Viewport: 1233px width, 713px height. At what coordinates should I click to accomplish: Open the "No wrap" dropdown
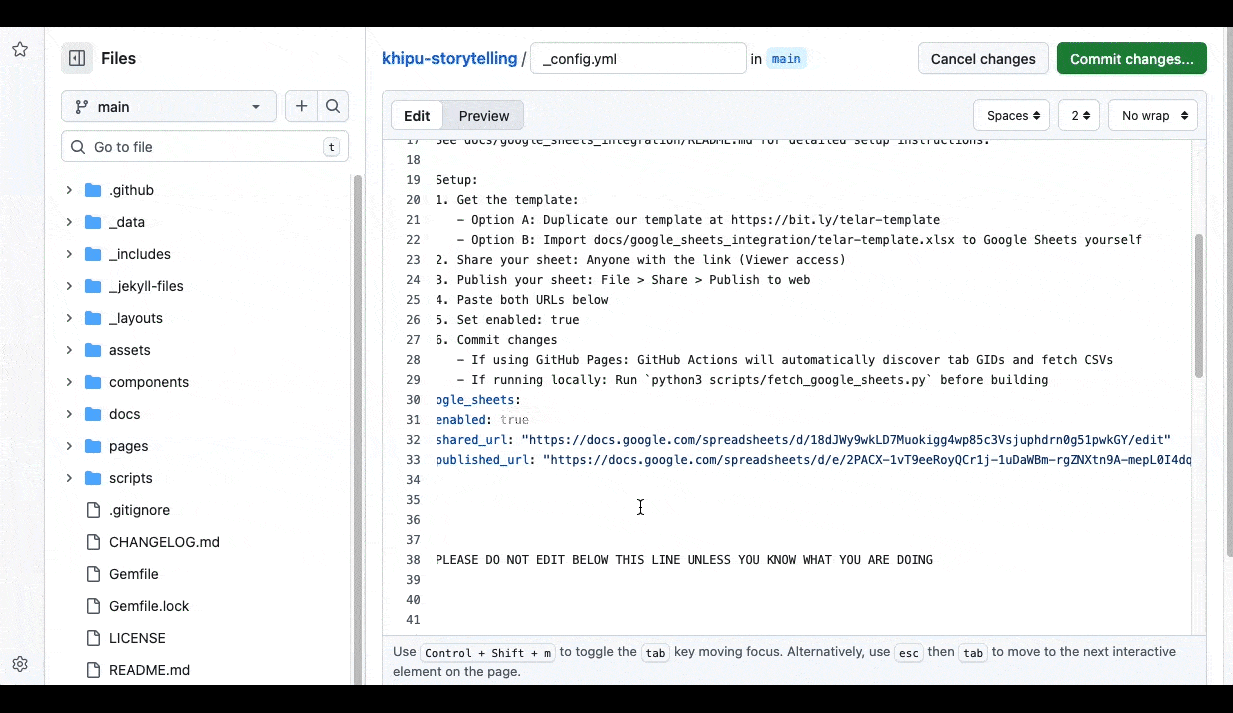coord(1152,115)
